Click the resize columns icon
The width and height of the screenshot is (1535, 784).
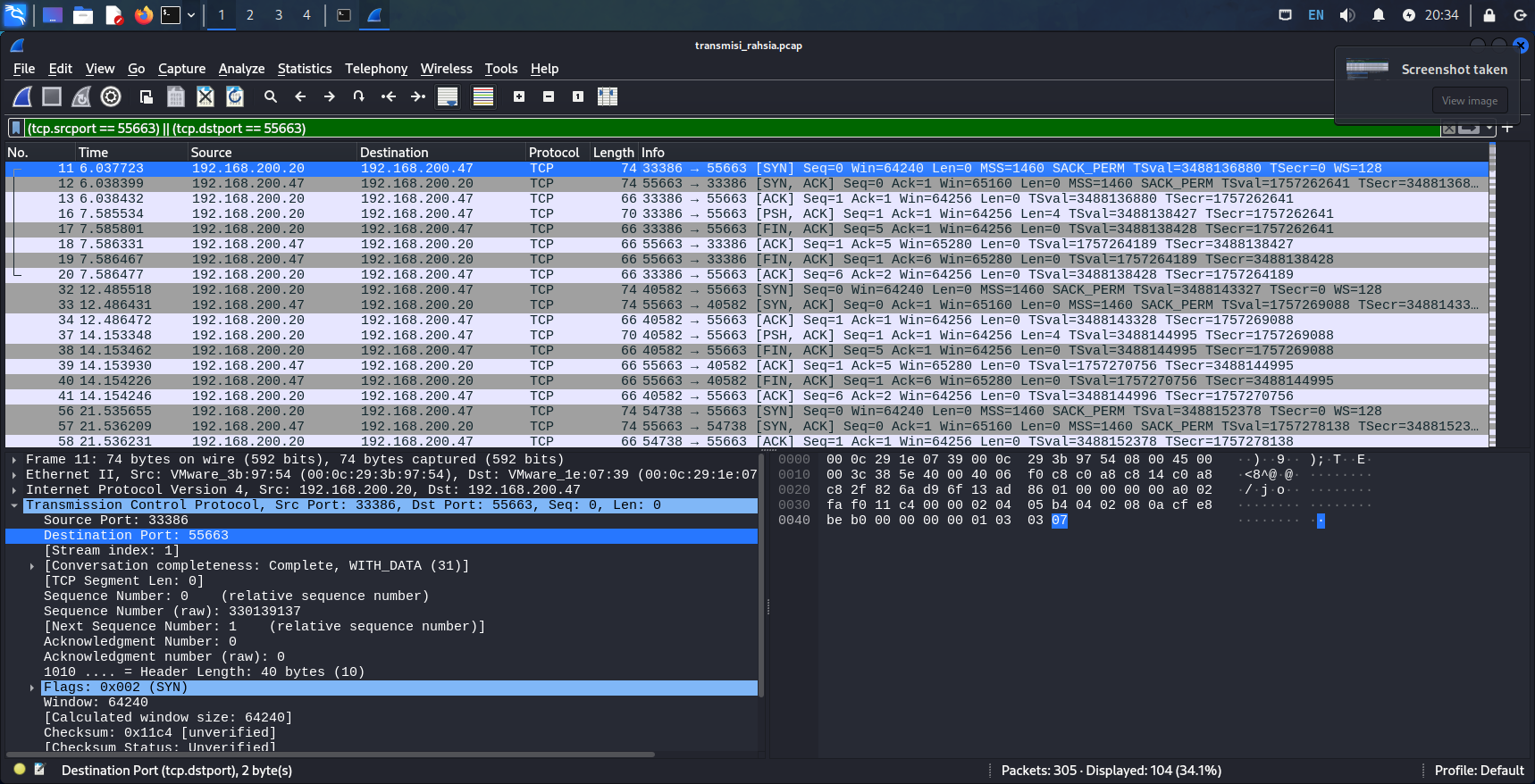(x=608, y=96)
